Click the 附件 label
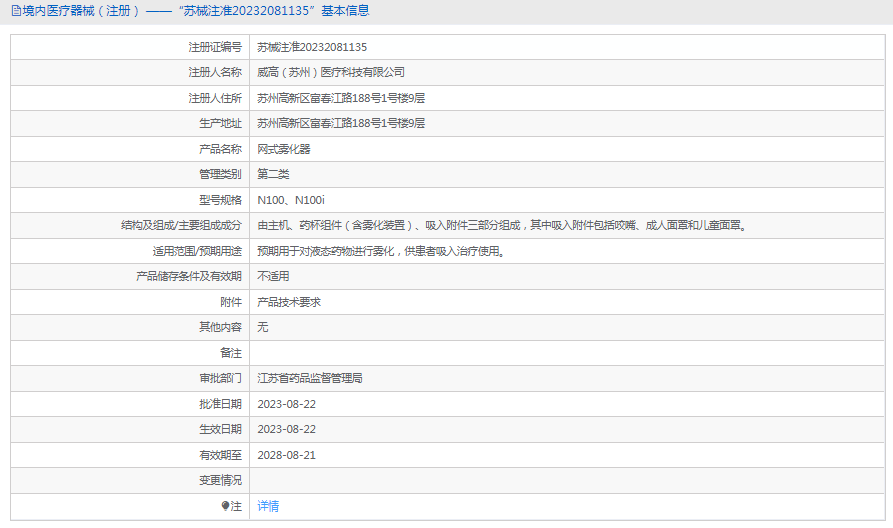Viewport: 893px width, 528px height. point(231,302)
